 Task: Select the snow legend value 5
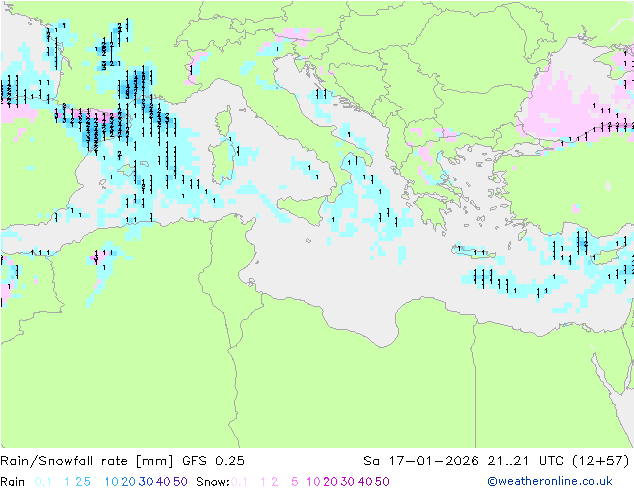click(x=295, y=482)
